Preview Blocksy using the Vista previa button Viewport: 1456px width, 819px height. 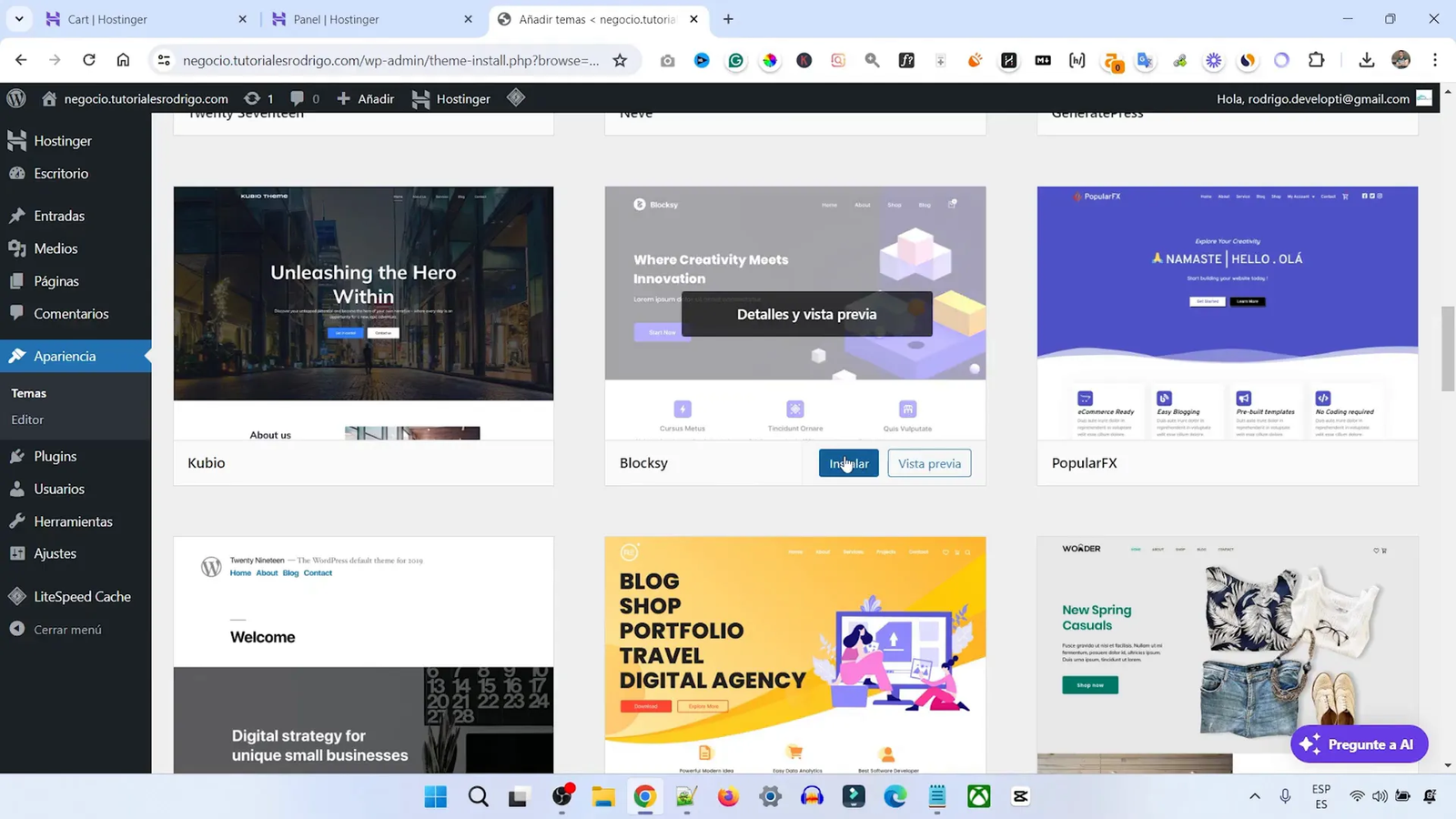click(x=928, y=462)
